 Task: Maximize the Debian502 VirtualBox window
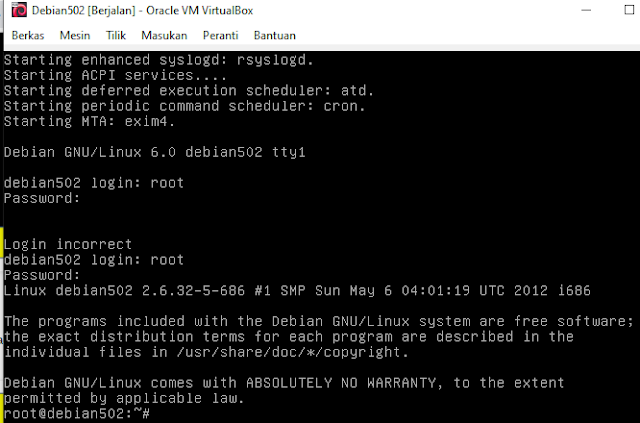tap(629, 10)
